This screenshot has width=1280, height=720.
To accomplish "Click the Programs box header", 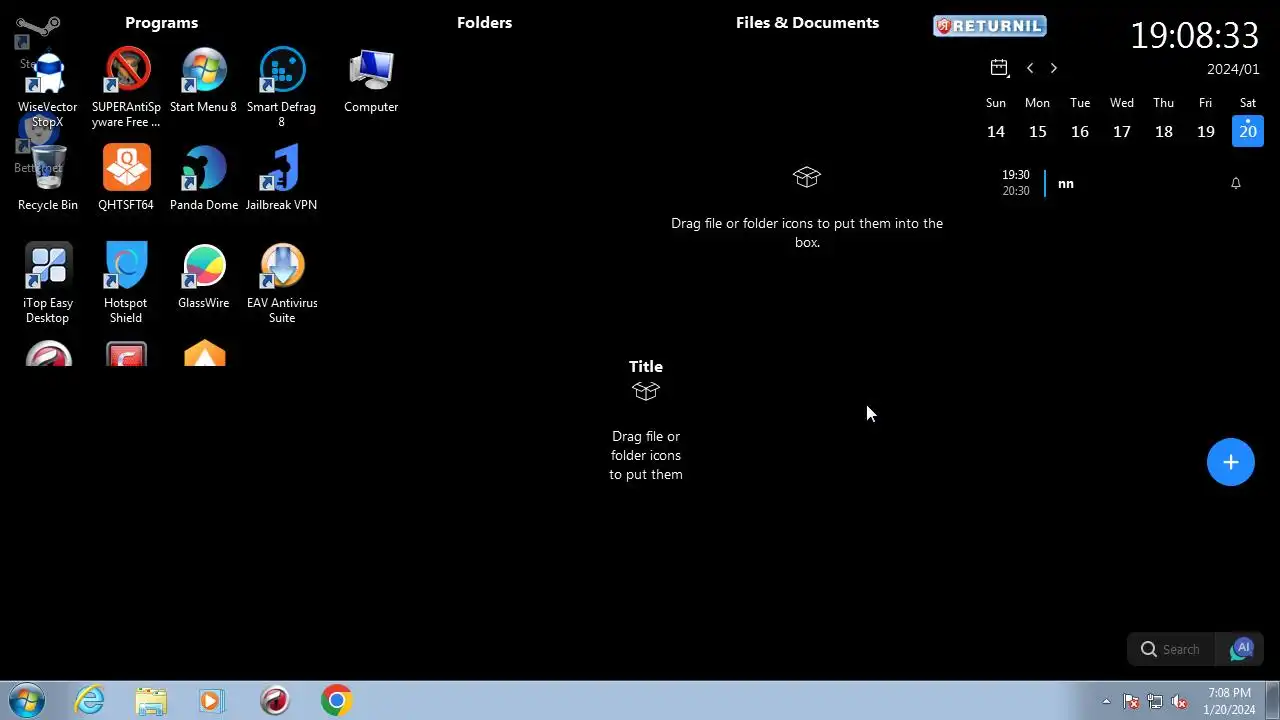I will click(x=162, y=23).
